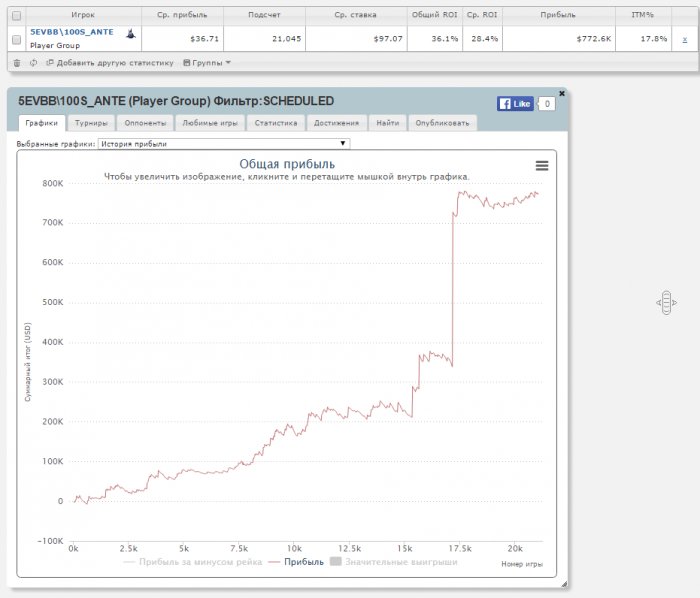
Task: Toggle the header select-all checkbox
Action: click(15, 16)
